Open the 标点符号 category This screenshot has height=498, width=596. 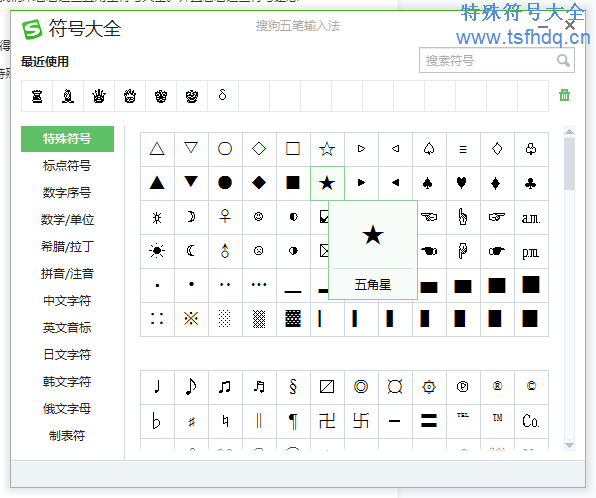(x=67, y=166)
